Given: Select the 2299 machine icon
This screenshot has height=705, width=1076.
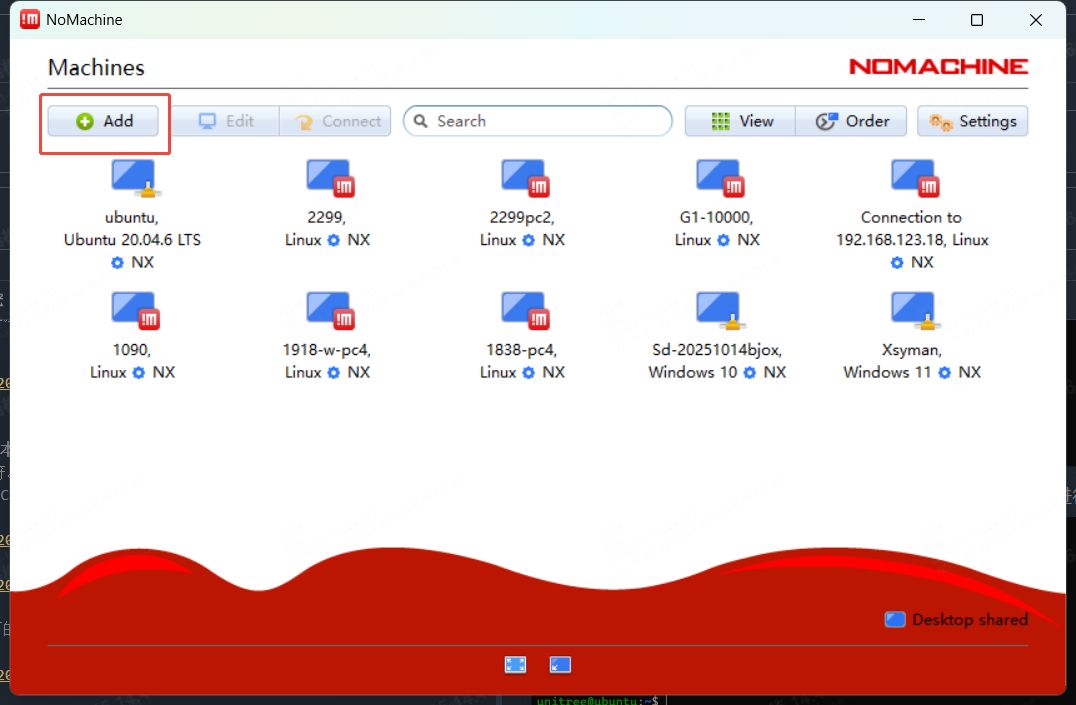Looking at the screenshot, I should tap(330, 178).
